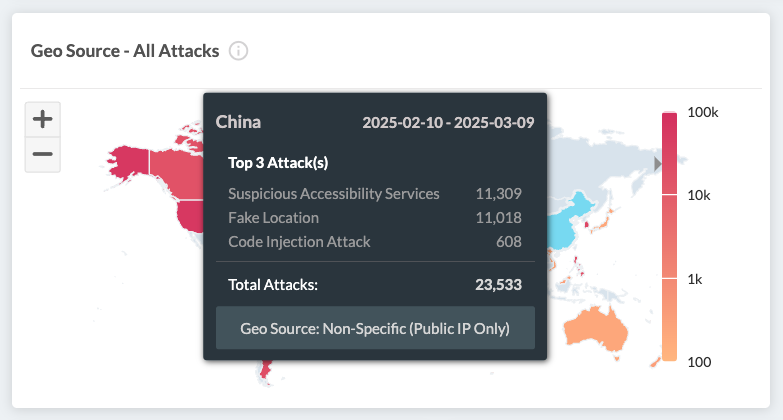Zoom in on the map with plus button
The width and height of the screenshot is (783, 420).
(x=43, y=119)
